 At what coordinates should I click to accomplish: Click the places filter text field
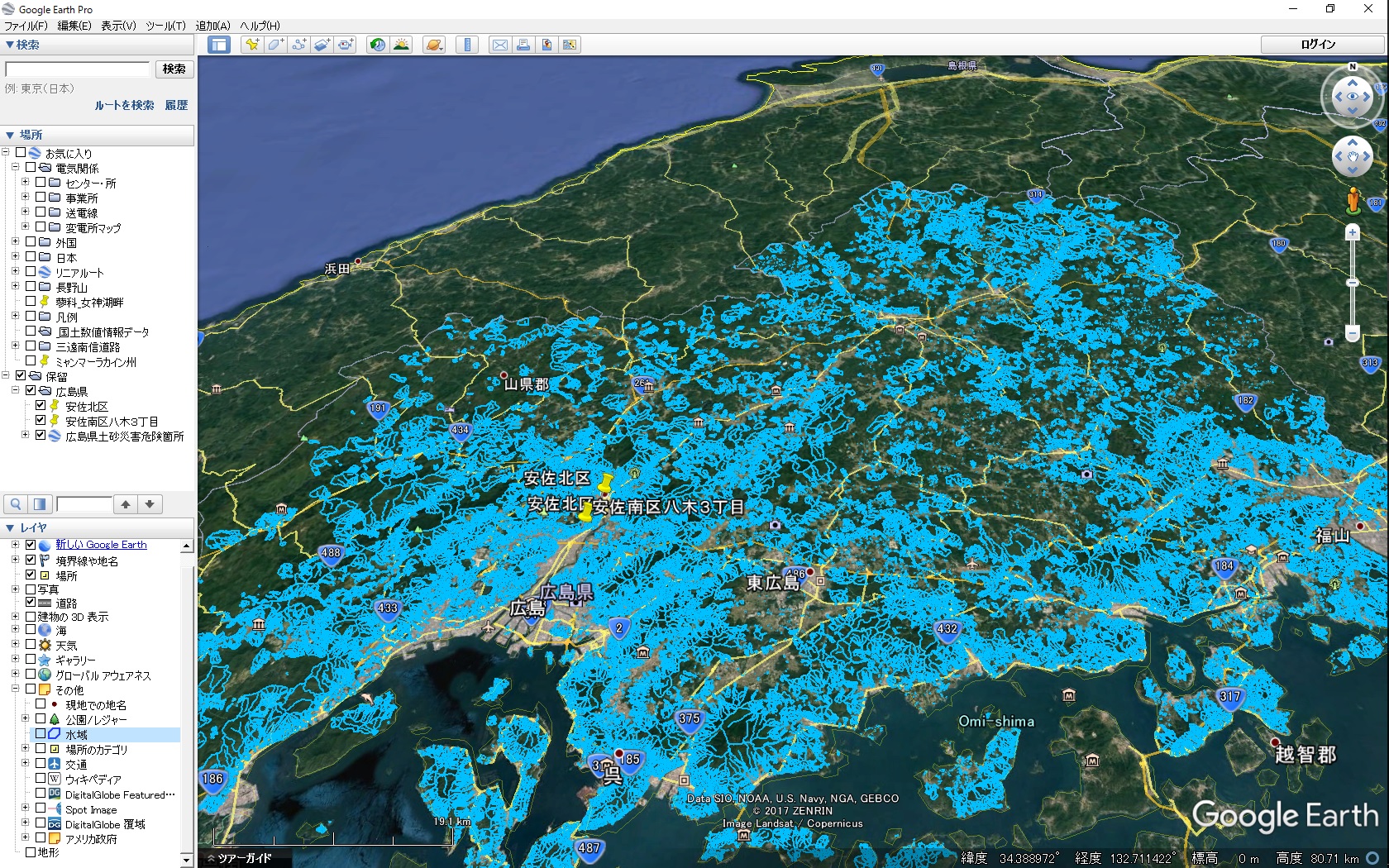[84, 504]
